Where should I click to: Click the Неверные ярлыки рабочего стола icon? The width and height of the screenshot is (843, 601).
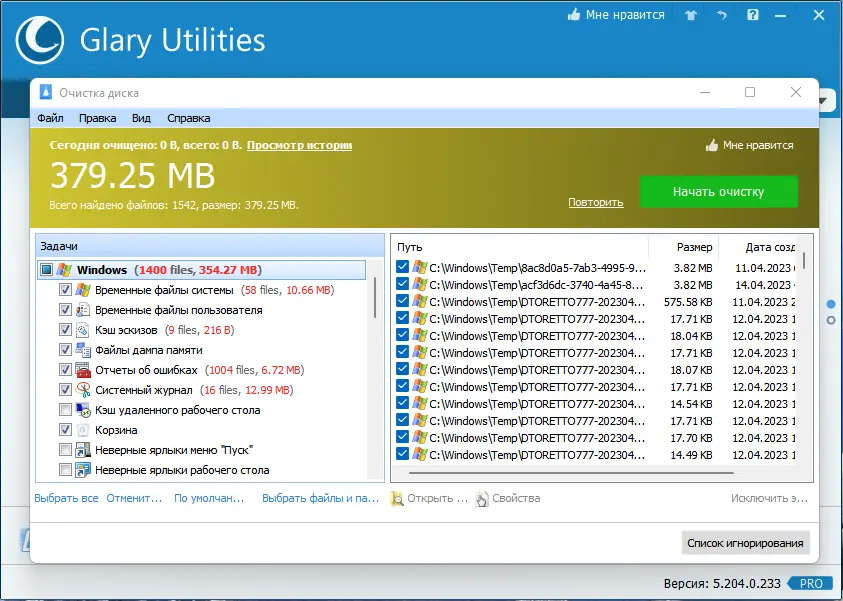83,470
